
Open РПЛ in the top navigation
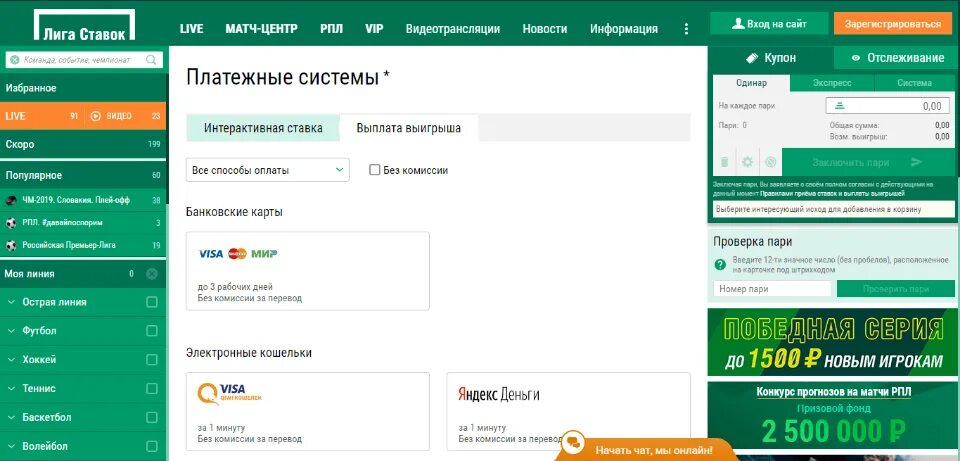tap(331, 29)
